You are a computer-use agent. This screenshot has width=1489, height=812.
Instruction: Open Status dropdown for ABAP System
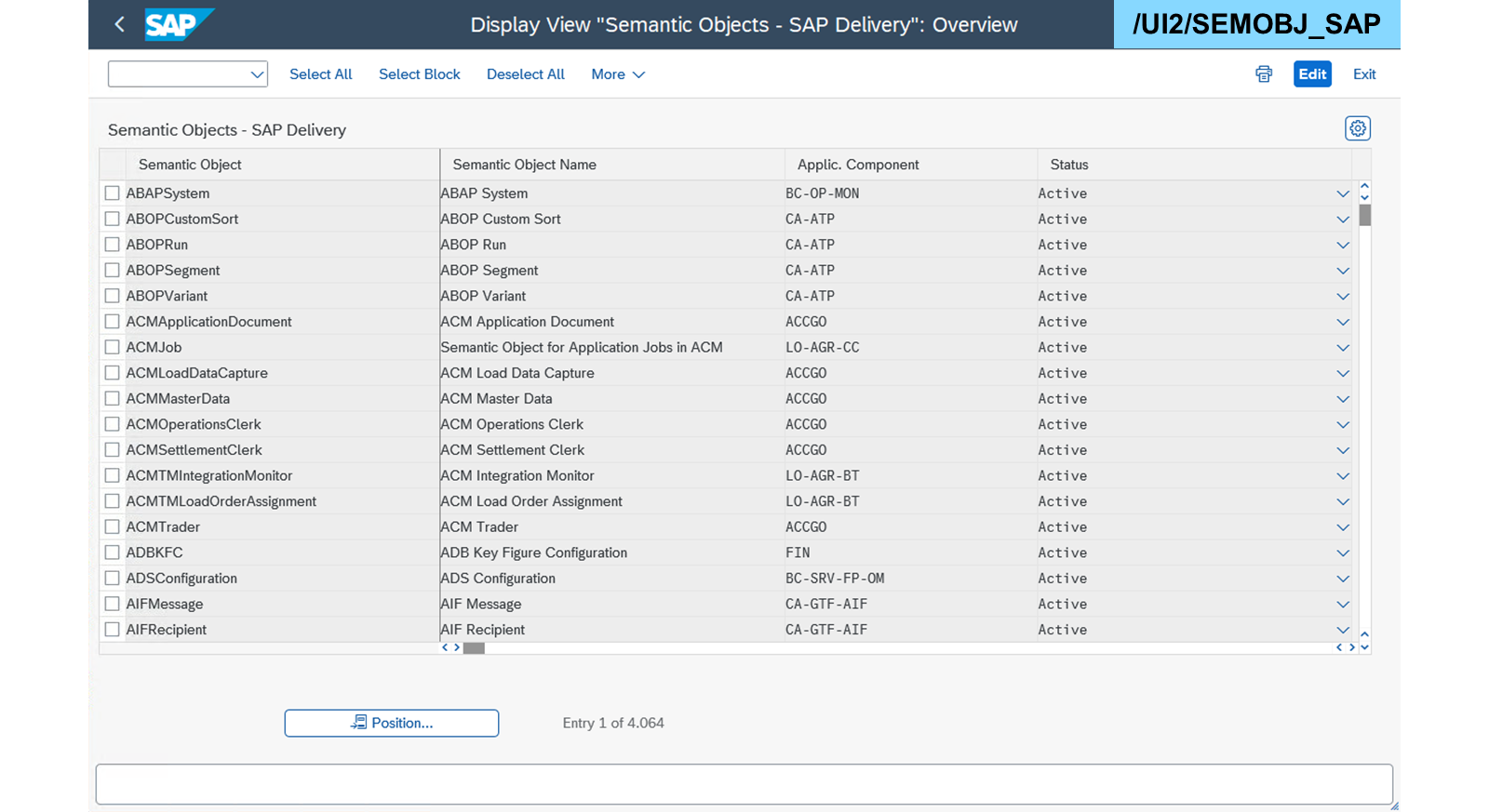pos(1342,193)
